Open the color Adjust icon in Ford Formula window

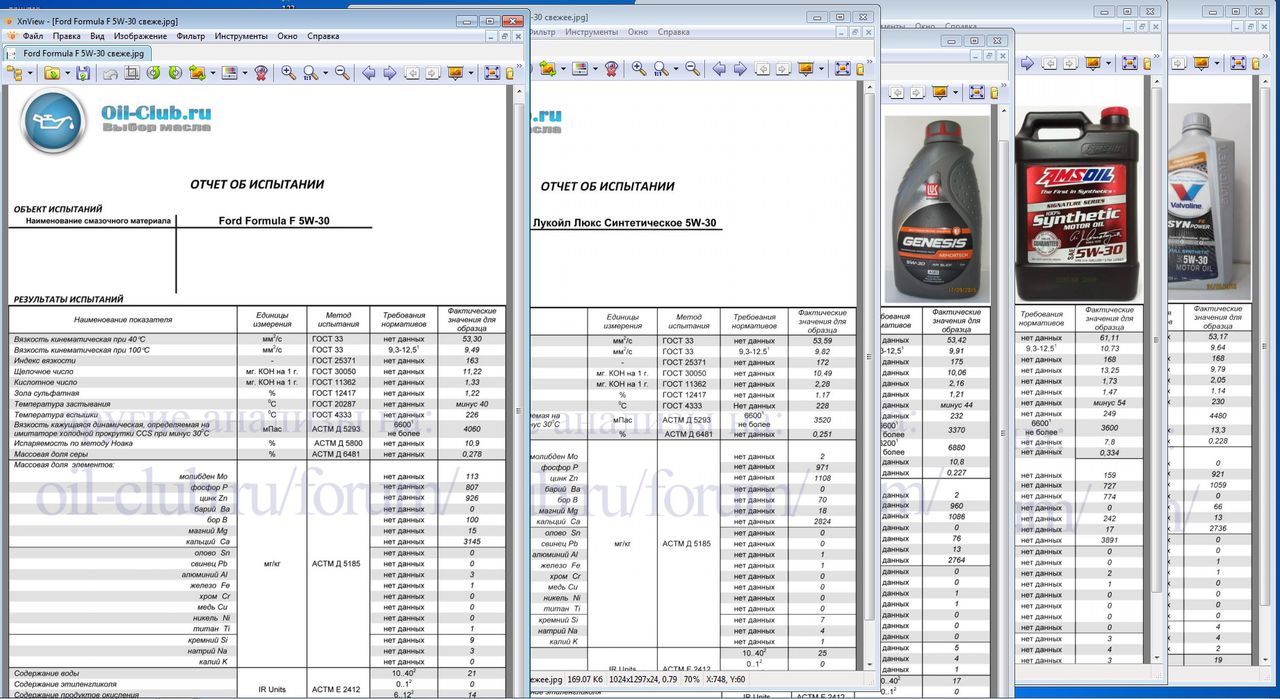(229, 73)
